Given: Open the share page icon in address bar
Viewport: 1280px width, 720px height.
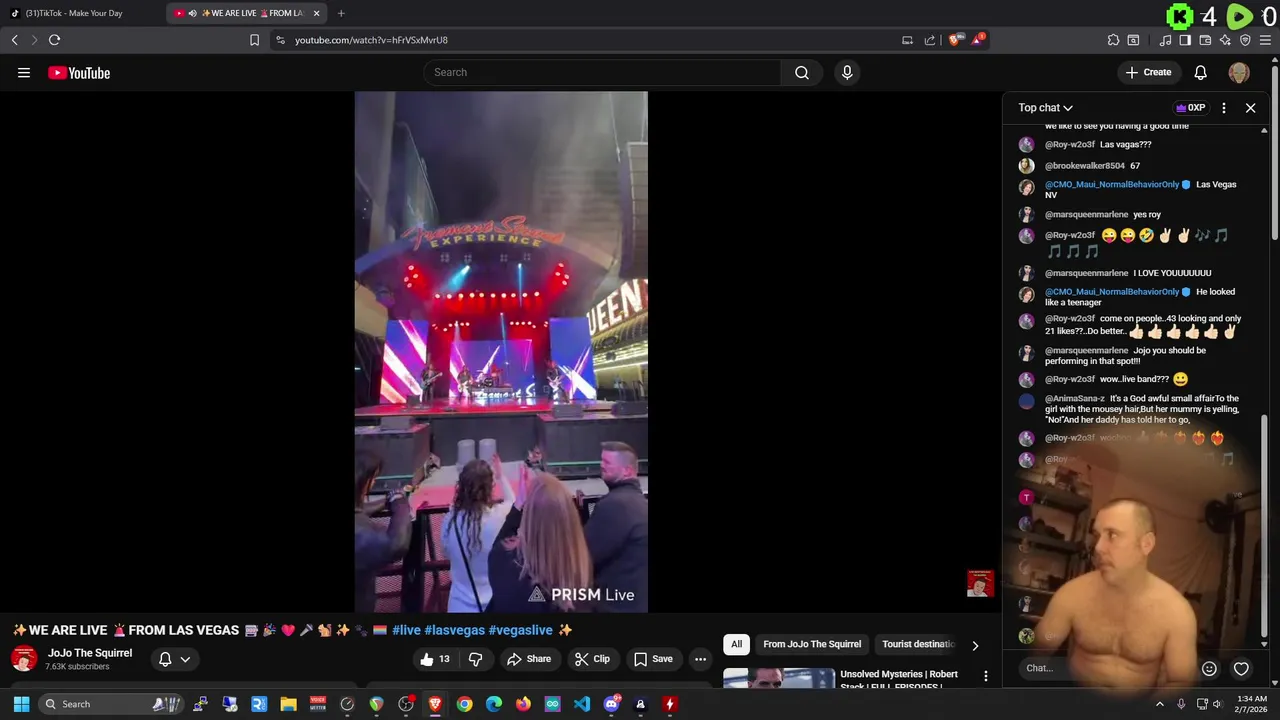Looking at the screenshot, I should pyautogui.click(x=929, y=40).
